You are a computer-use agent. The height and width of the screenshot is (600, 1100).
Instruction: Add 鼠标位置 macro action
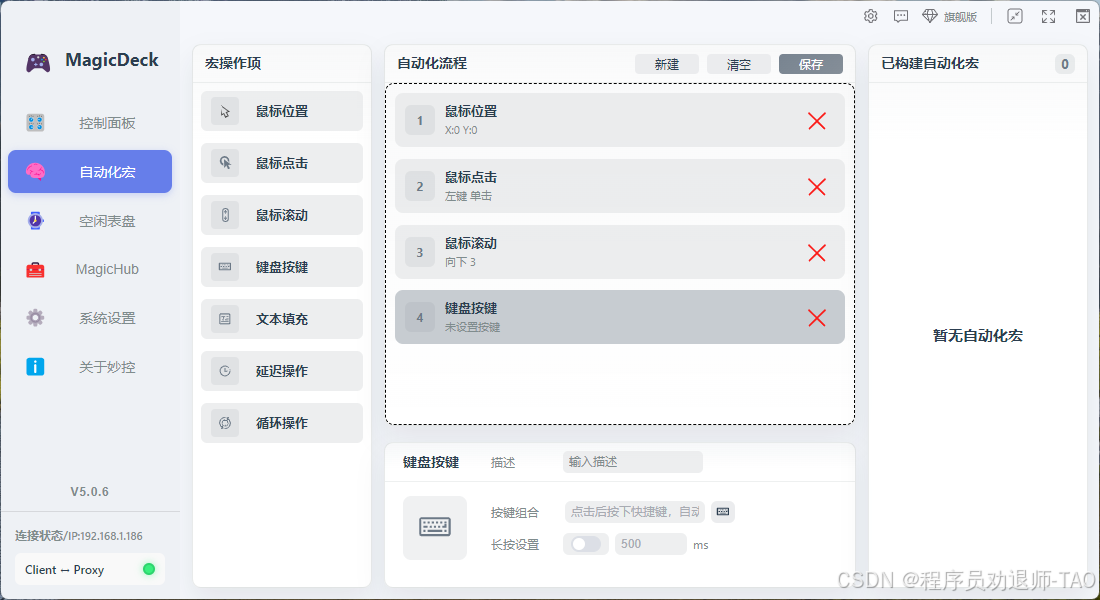pyautogui.click(x=282, y=111)
